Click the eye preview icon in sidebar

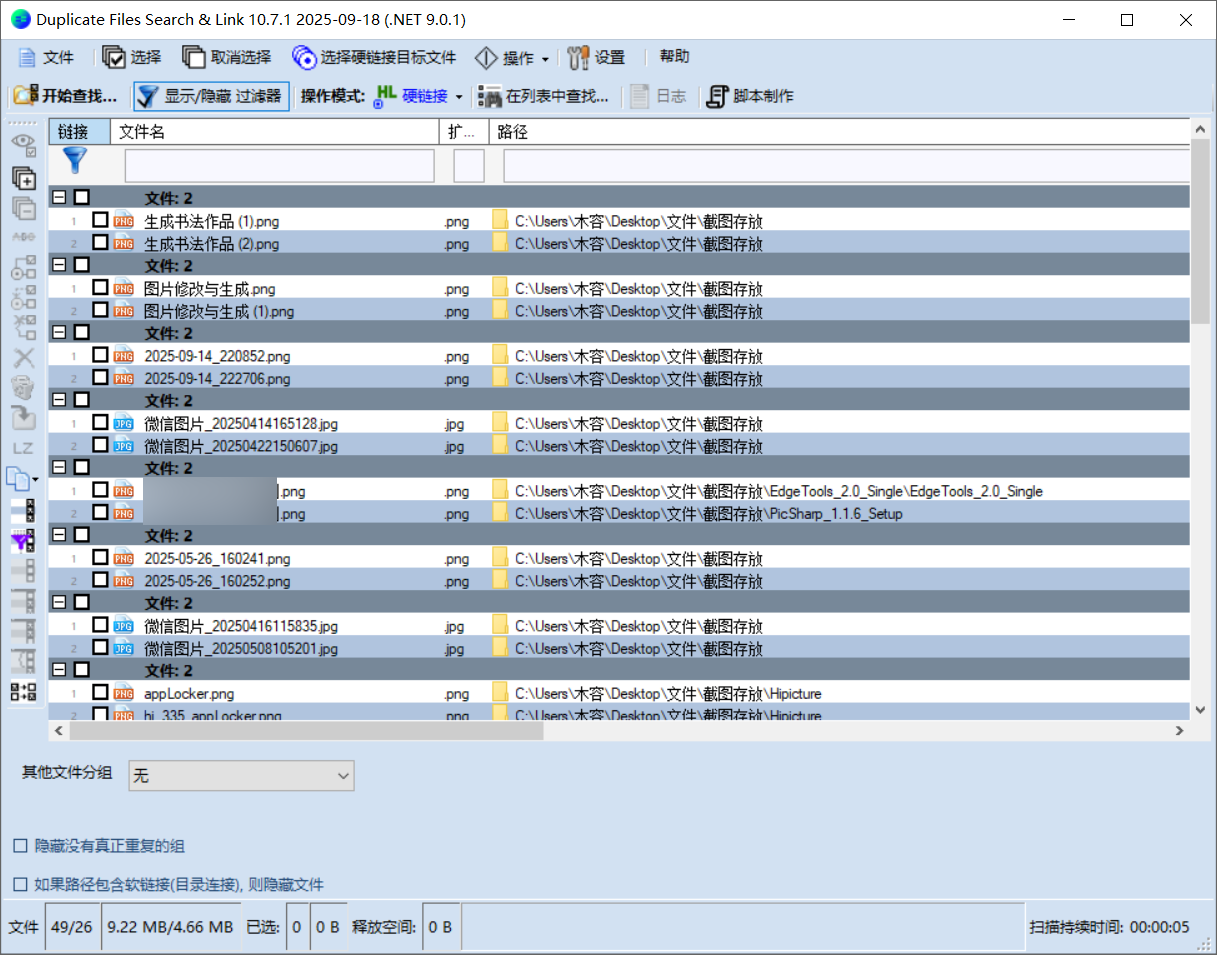23,145
